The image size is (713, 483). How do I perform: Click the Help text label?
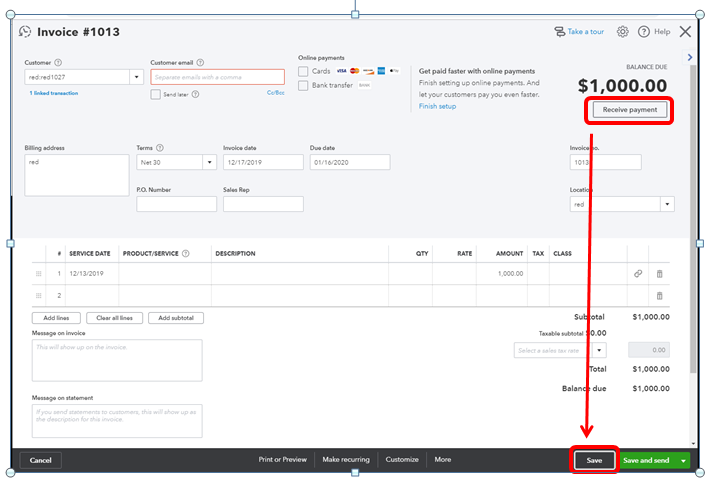point(662,32)
